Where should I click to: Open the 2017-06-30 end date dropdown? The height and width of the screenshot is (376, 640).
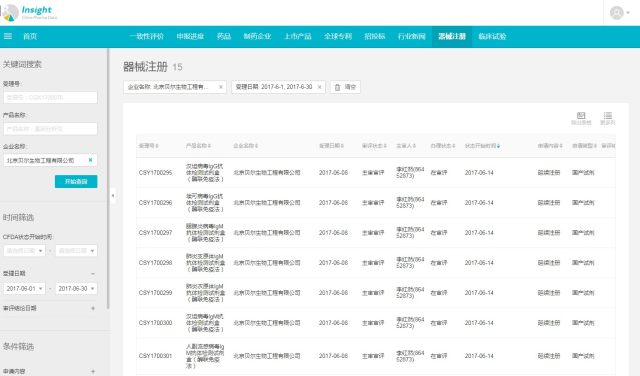coord(76,288)
